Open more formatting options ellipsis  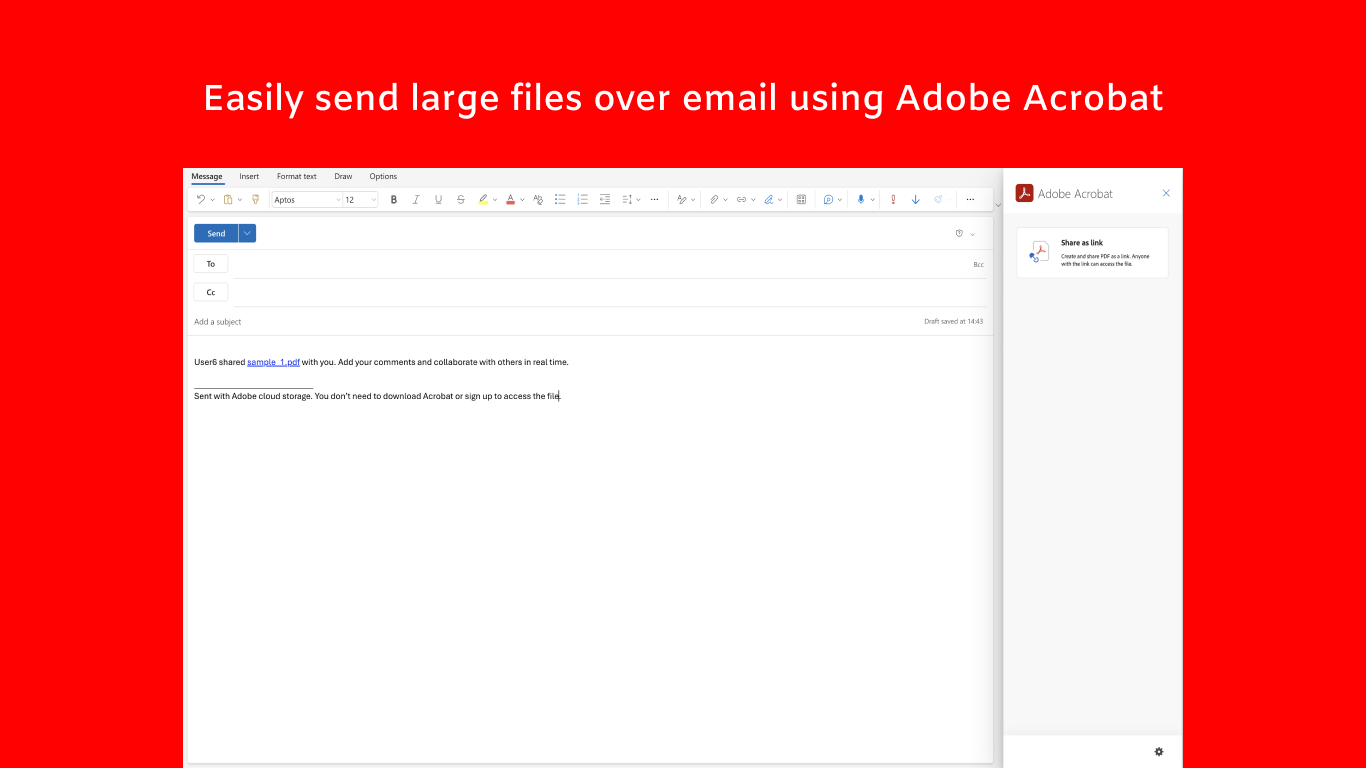point(654,199)
